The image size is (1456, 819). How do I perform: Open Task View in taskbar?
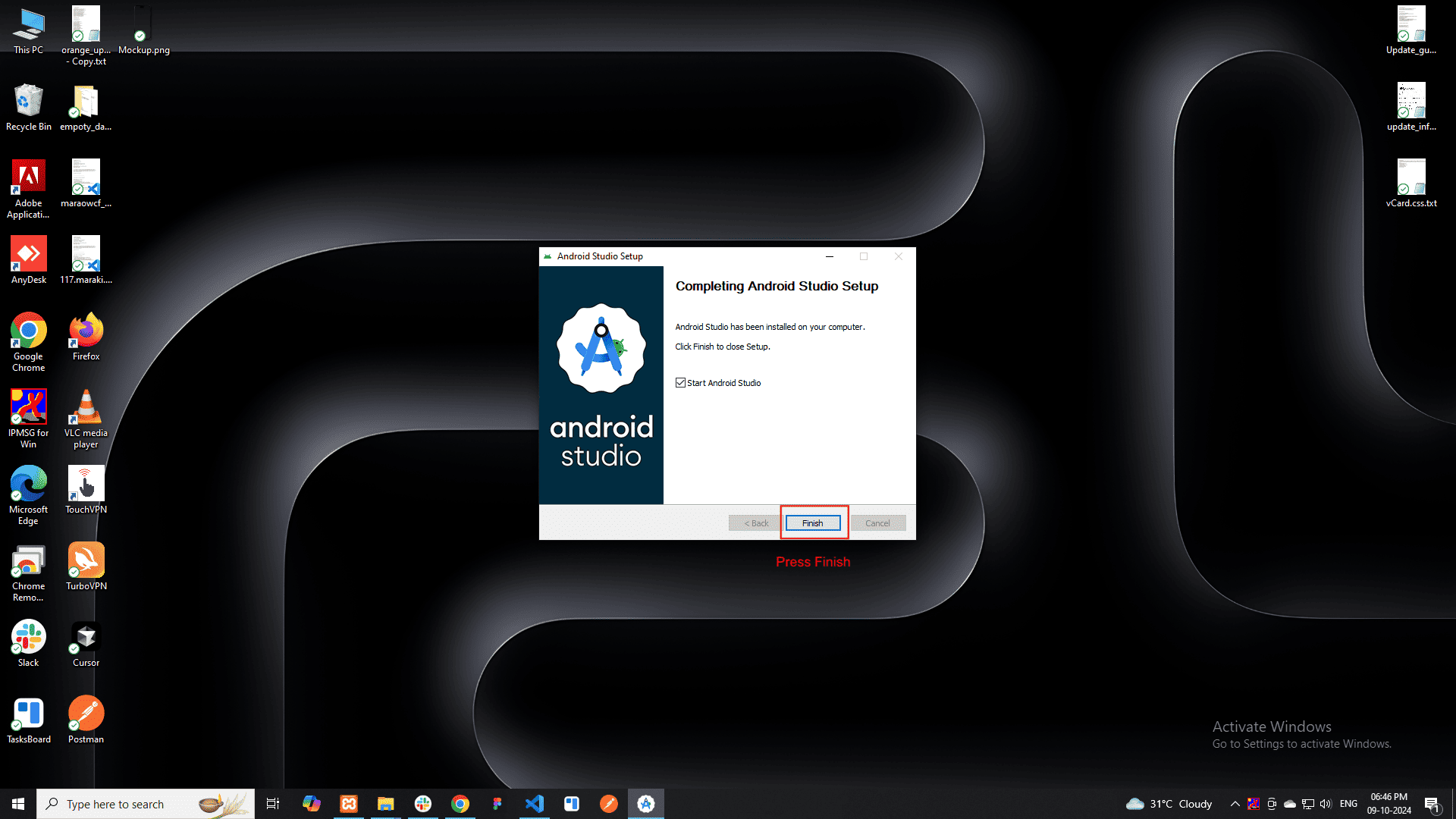pos(273,804)
